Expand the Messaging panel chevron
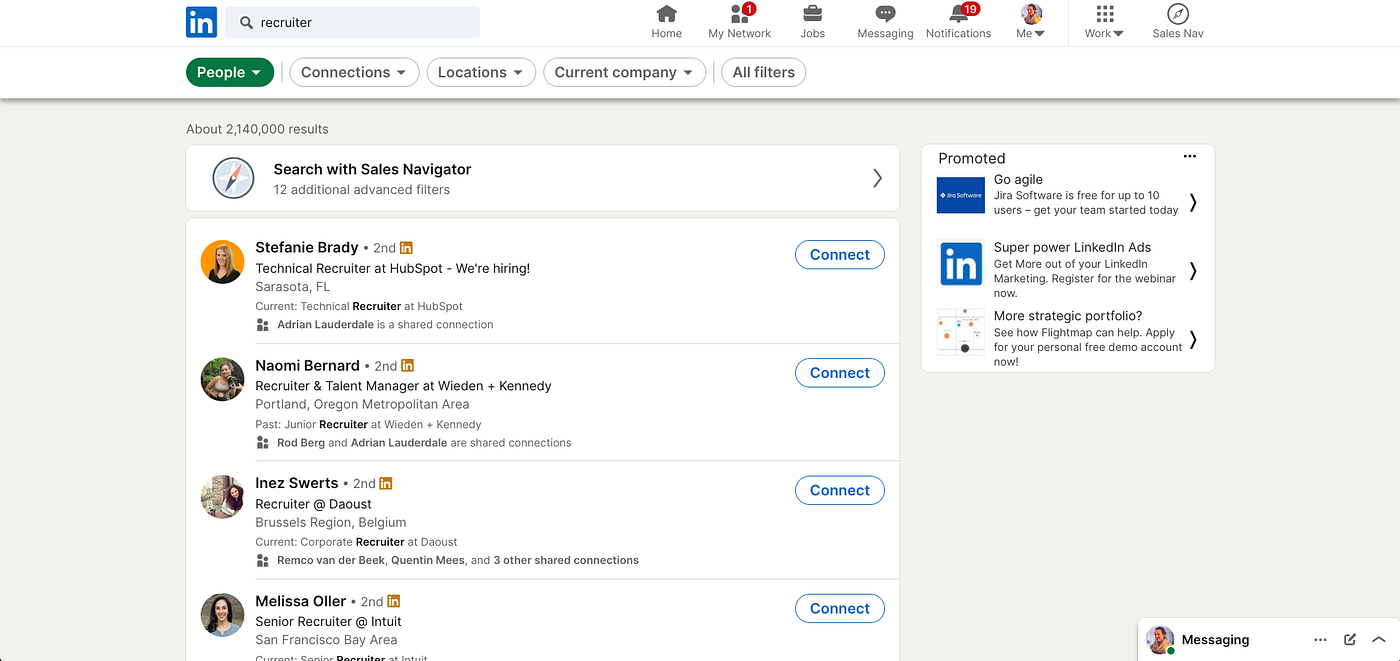The width and height of the screenshot is (1400, 661). point(1379,640)
